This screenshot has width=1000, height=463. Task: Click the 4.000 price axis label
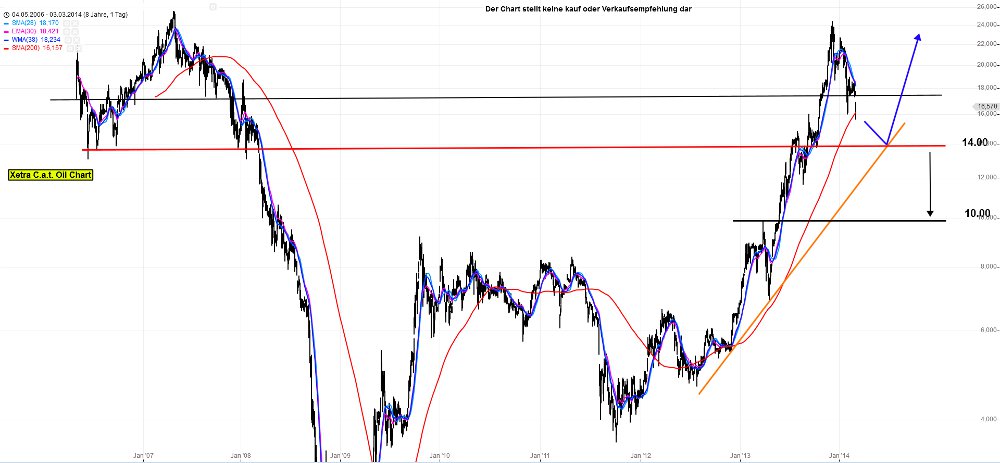pyautogui.click(x=988, y=419)
